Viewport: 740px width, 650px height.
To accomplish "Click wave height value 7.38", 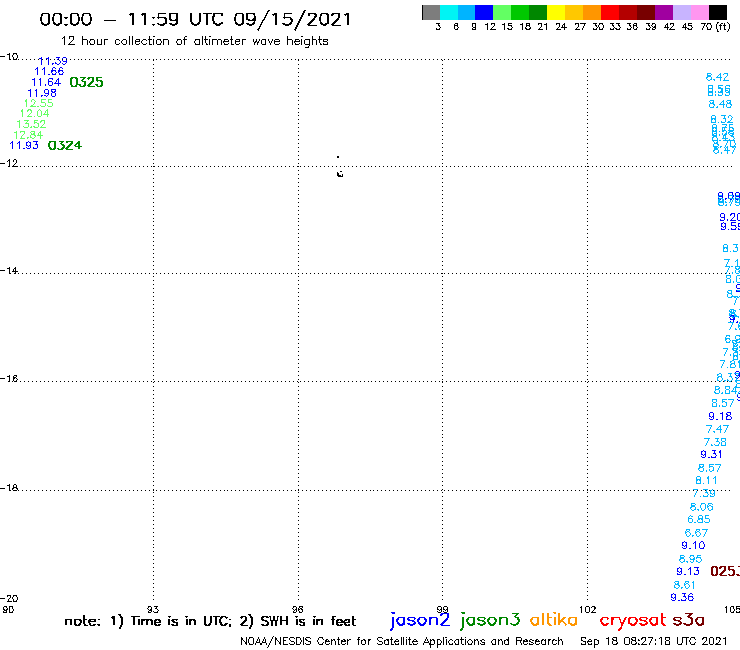I will (x=715, y=442).
